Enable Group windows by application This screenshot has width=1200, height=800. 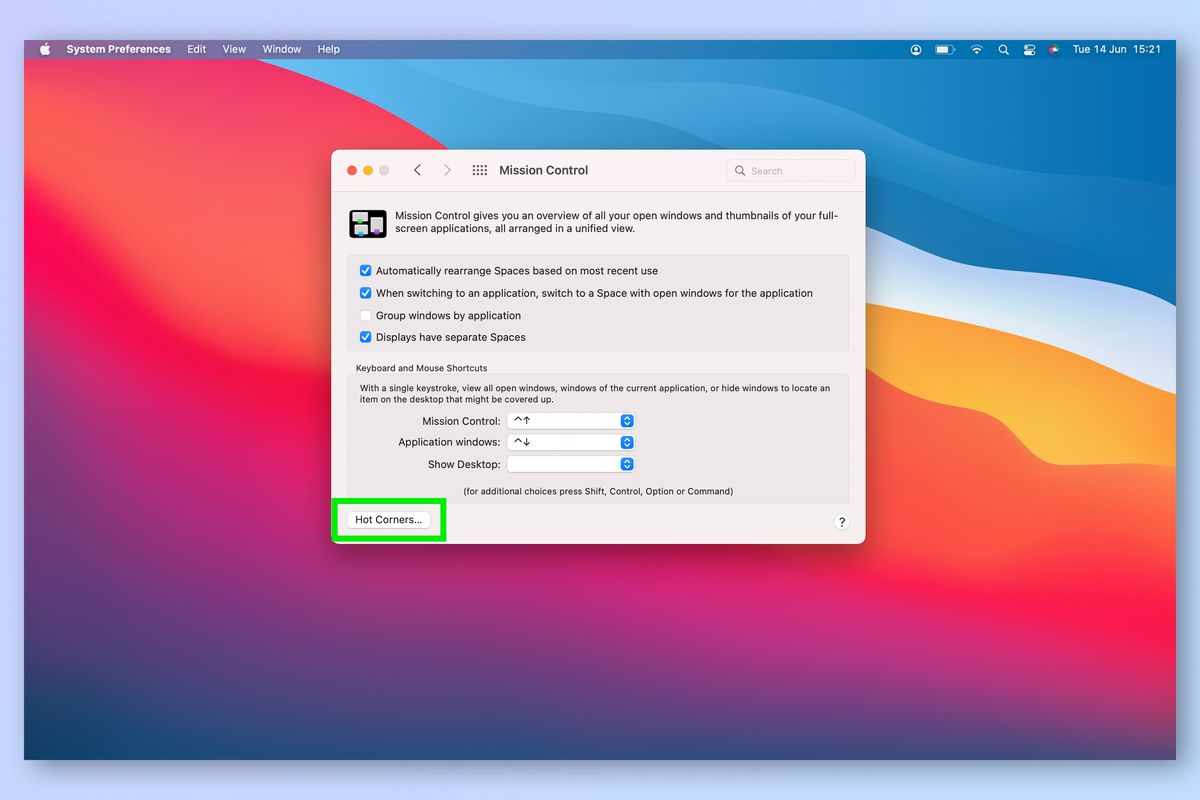pyautogui.click(x=365, y=315)
